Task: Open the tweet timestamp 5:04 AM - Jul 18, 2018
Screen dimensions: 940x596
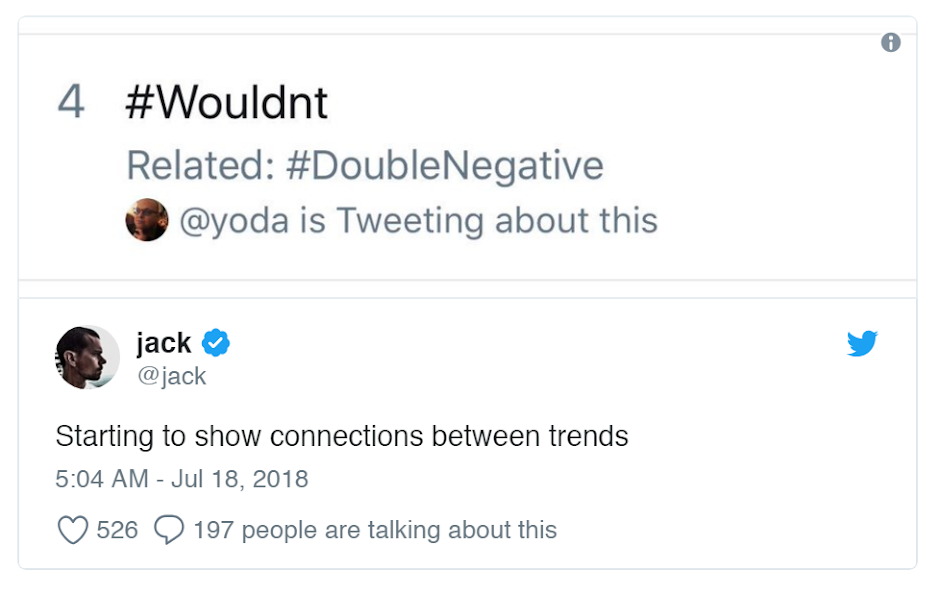Action: click(x=182, y=479)
